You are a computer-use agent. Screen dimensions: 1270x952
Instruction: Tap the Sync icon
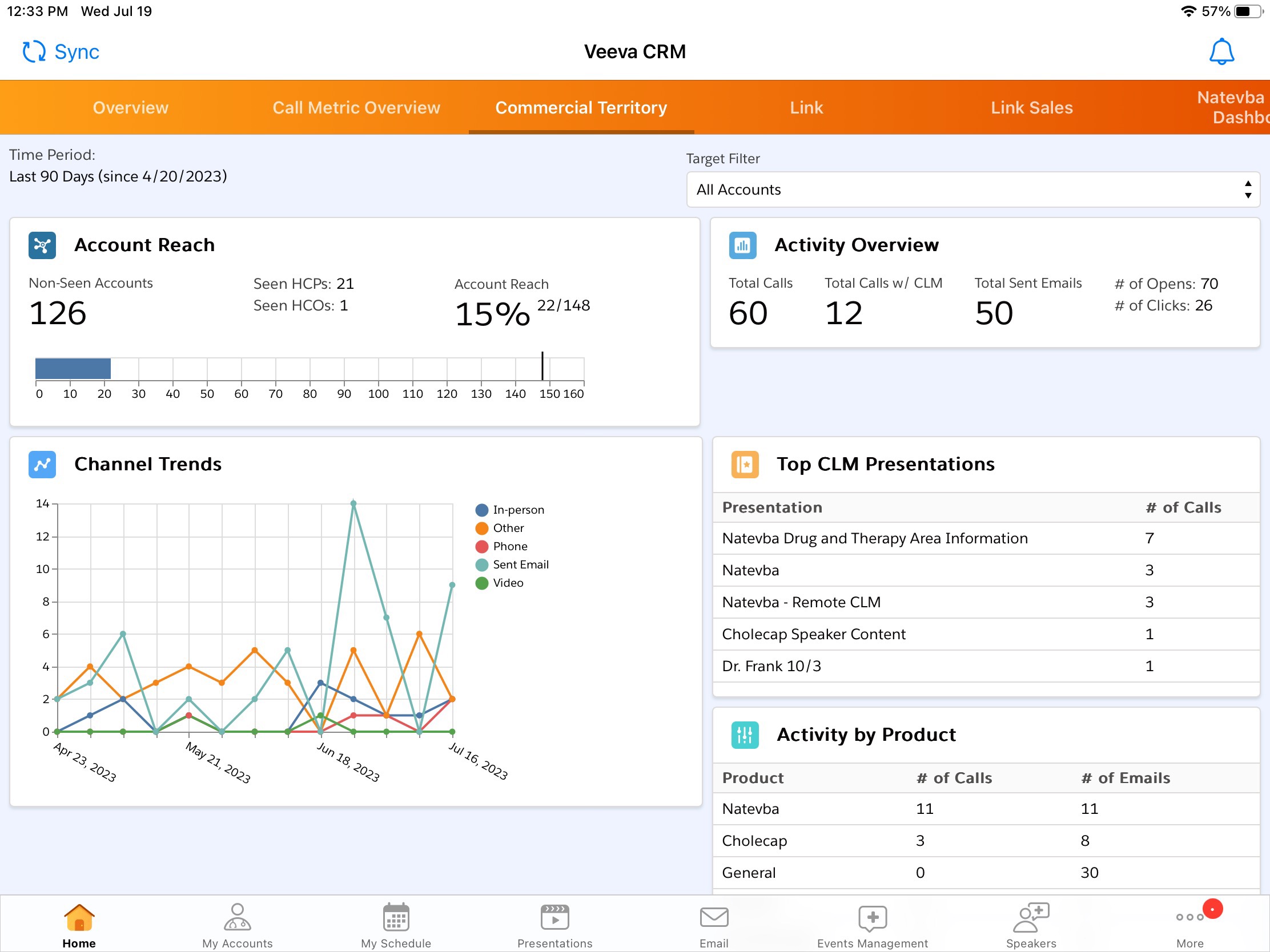click(34, 51)
